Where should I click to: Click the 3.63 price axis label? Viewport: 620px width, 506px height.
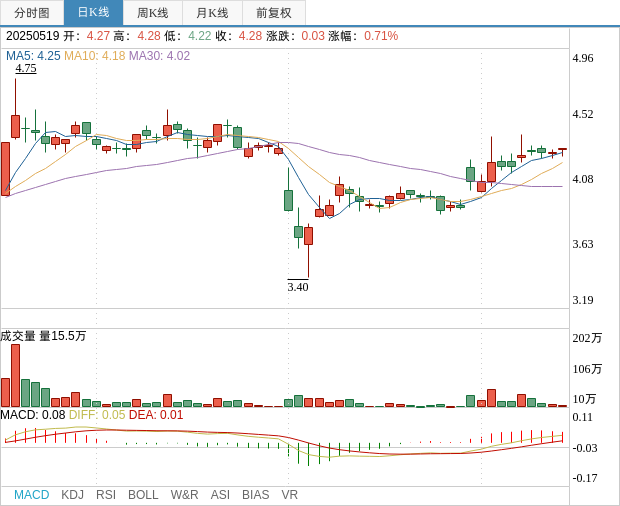pos(583,244)
